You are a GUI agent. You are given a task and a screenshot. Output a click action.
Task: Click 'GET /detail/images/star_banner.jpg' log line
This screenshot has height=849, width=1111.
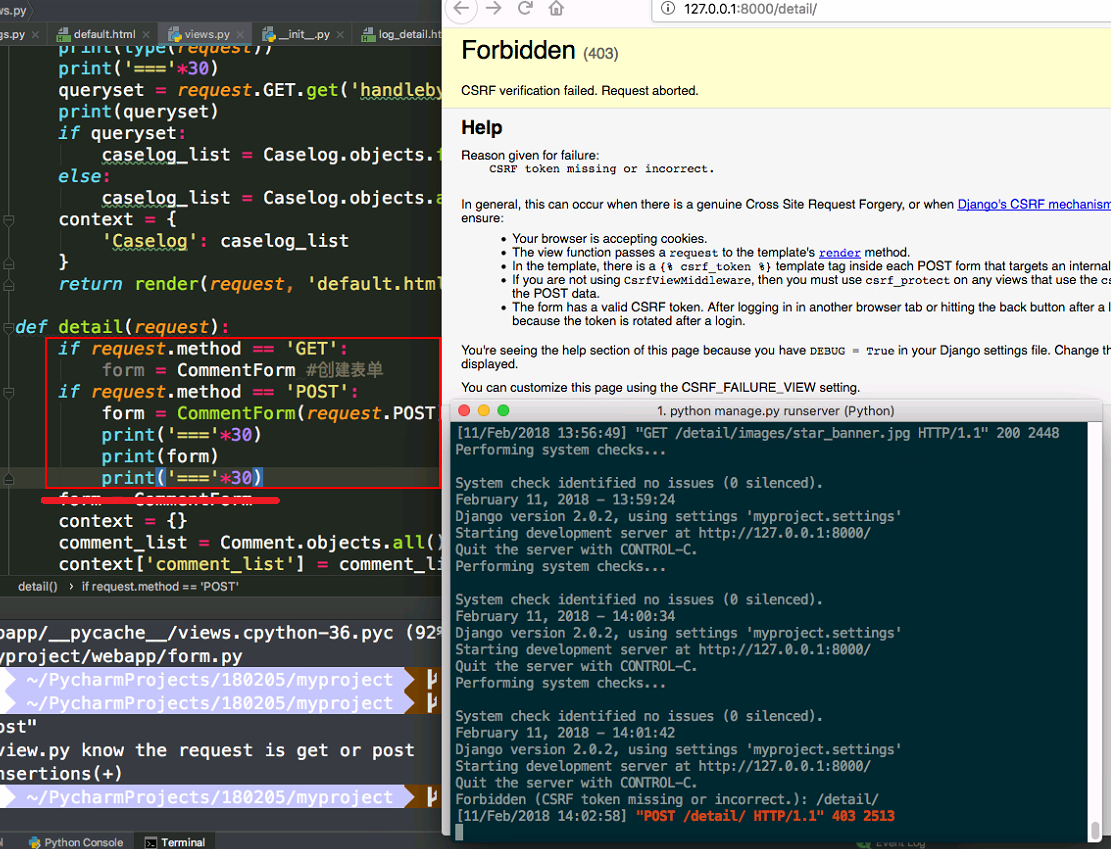[x=757, y=433]
